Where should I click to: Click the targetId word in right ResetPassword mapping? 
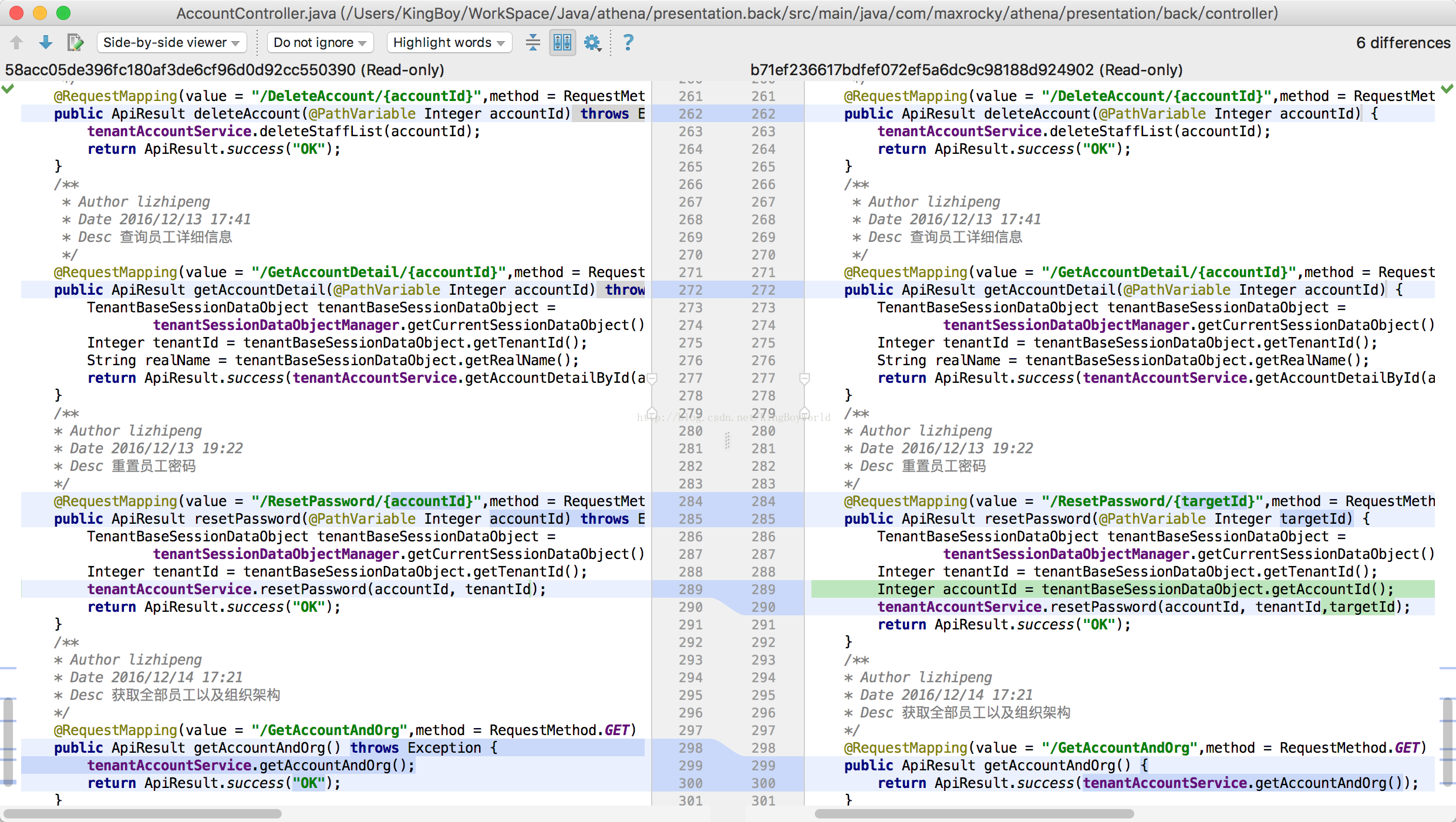click(1214, 501)
